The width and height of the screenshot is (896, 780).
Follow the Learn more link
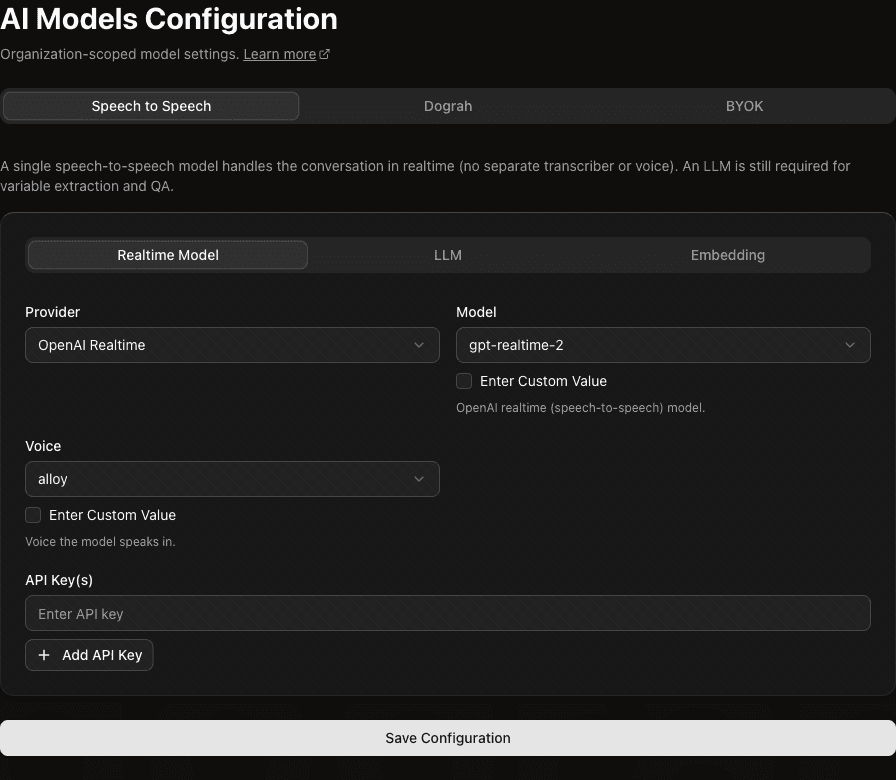pos(279,54)
